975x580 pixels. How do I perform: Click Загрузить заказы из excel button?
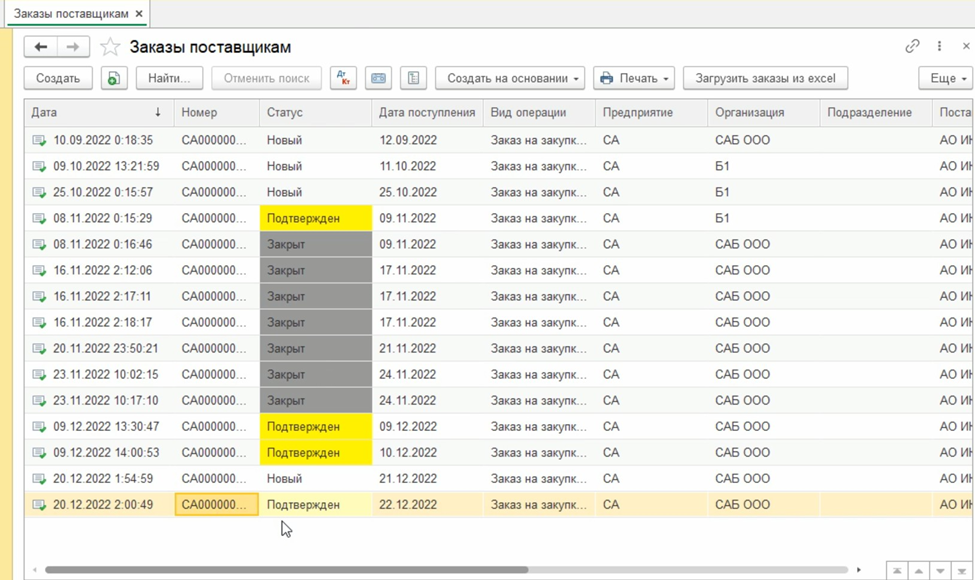tap(765, 78)
